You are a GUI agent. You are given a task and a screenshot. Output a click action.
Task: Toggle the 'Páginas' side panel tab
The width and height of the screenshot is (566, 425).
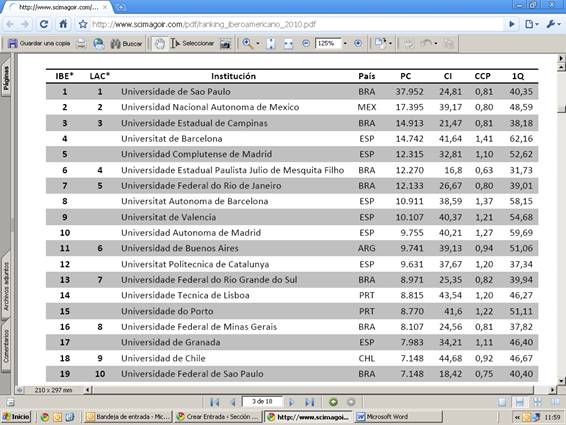click(6, 78)
